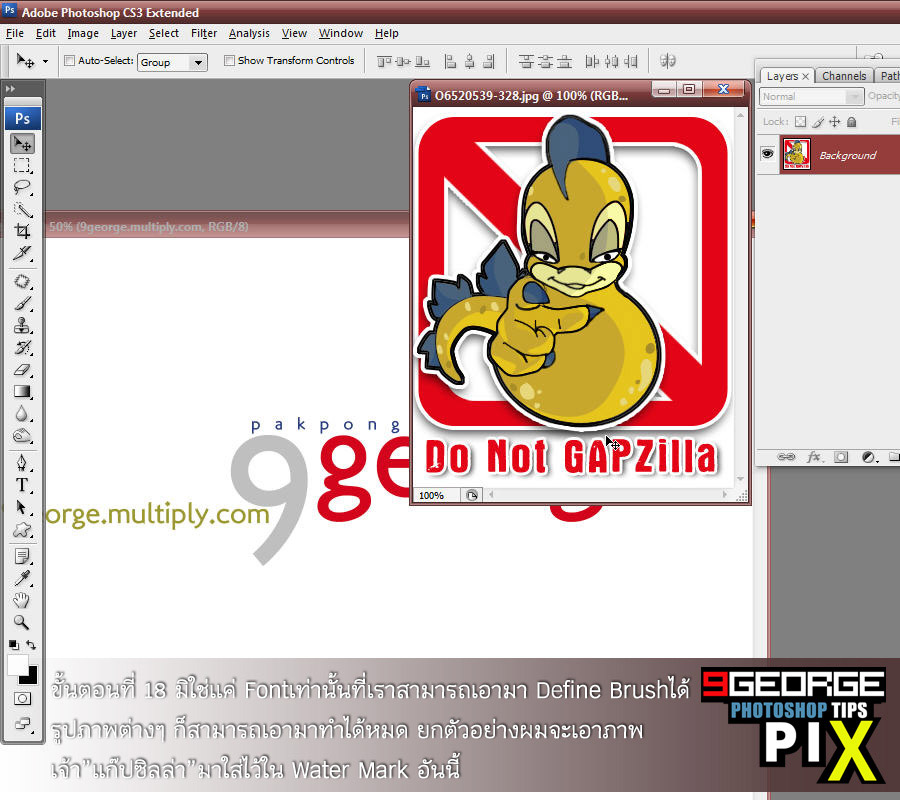Open the tool preset picker arrow
The width and height of the screenshot is (900, 800).
coord(45,61)
